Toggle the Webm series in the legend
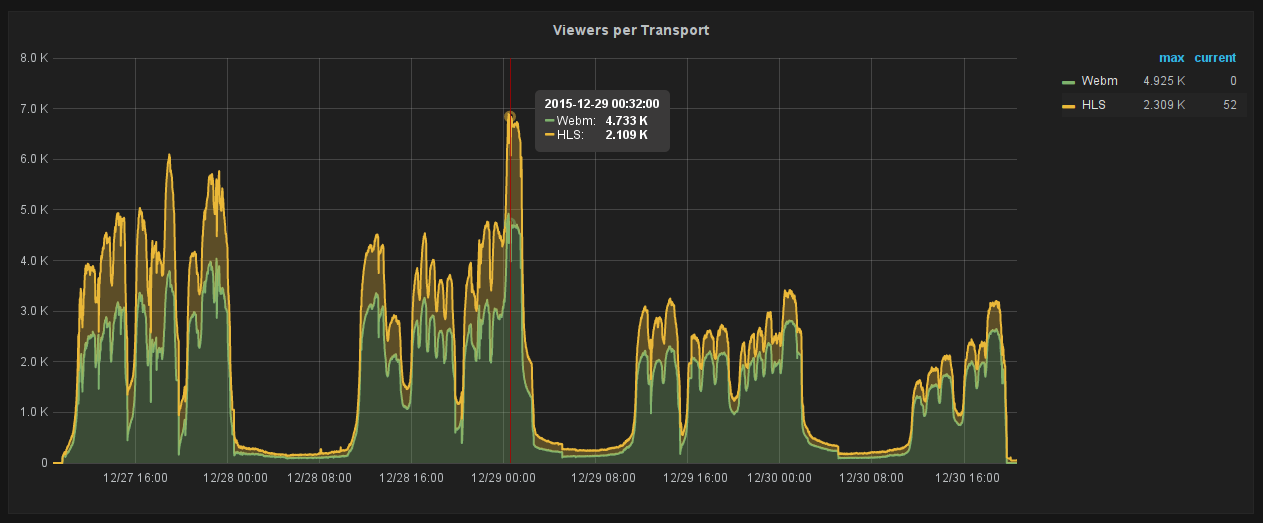This screenshot has width=1263, height=523. [1099, 81]
